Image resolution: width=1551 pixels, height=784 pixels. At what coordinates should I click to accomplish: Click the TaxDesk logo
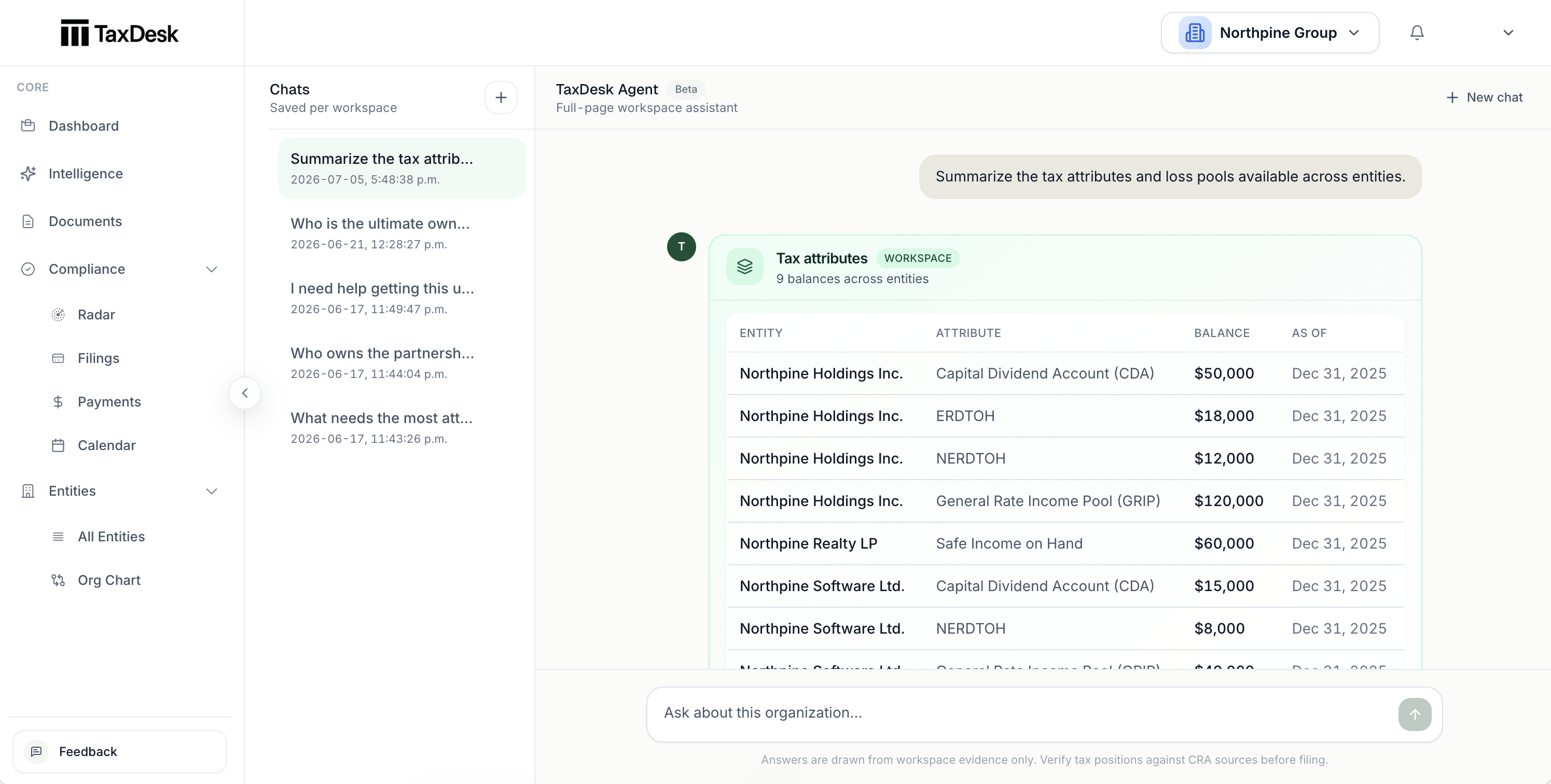point(119,33)
